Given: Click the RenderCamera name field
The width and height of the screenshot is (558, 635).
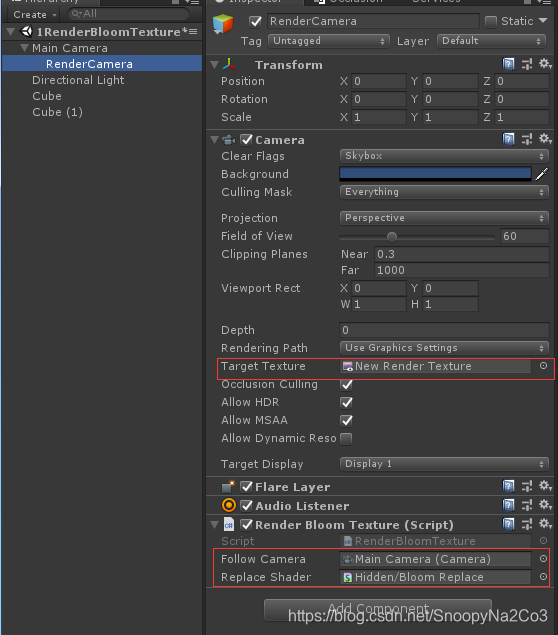Looking at the screenshot, I should (x=373, y=21).
